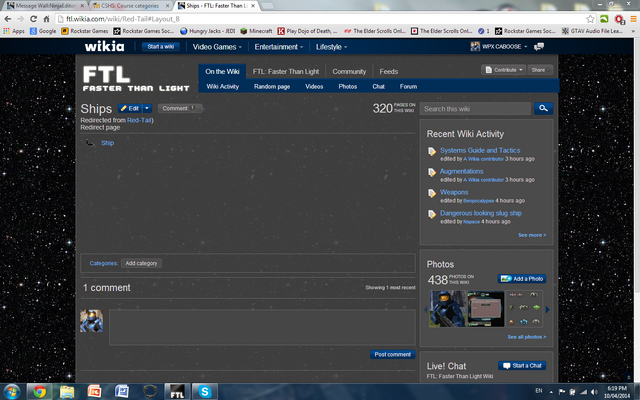Open the notifications speech bubble icon

pos(539,47)
